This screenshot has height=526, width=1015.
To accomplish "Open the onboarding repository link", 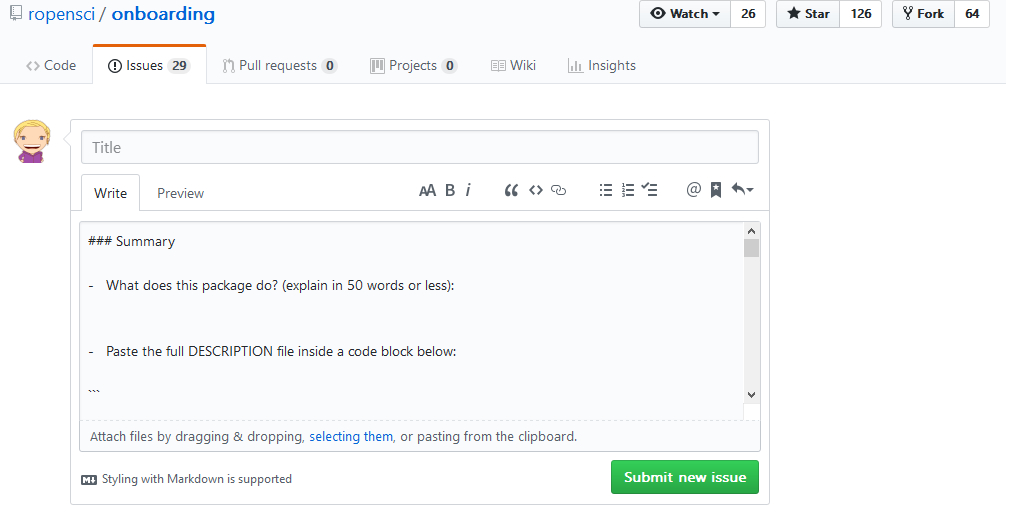I will click(163, 14).
